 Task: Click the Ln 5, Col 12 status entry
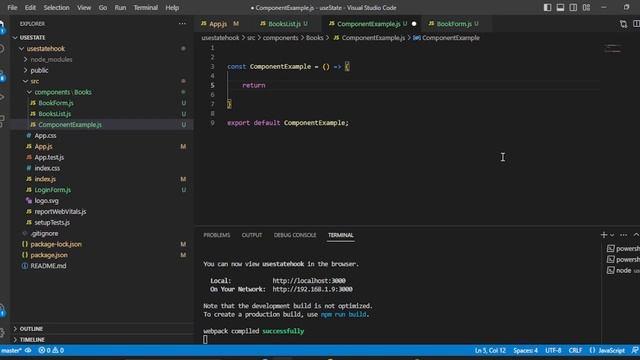pyautogui.click(x=490, y=350)
